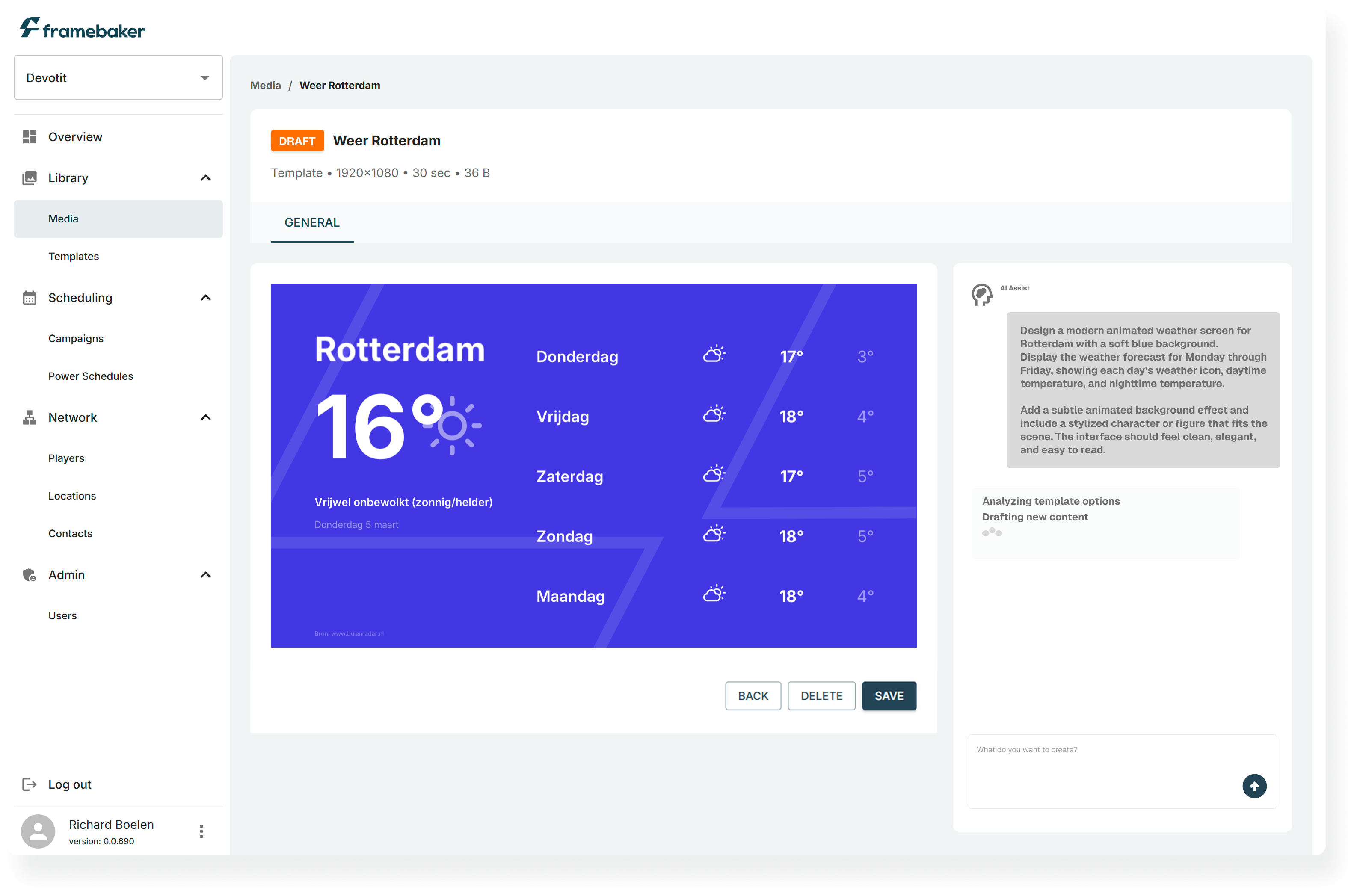Screen dimensions: 1357x896
Task: Click the Media breadcrumb link
Action: 265,86
